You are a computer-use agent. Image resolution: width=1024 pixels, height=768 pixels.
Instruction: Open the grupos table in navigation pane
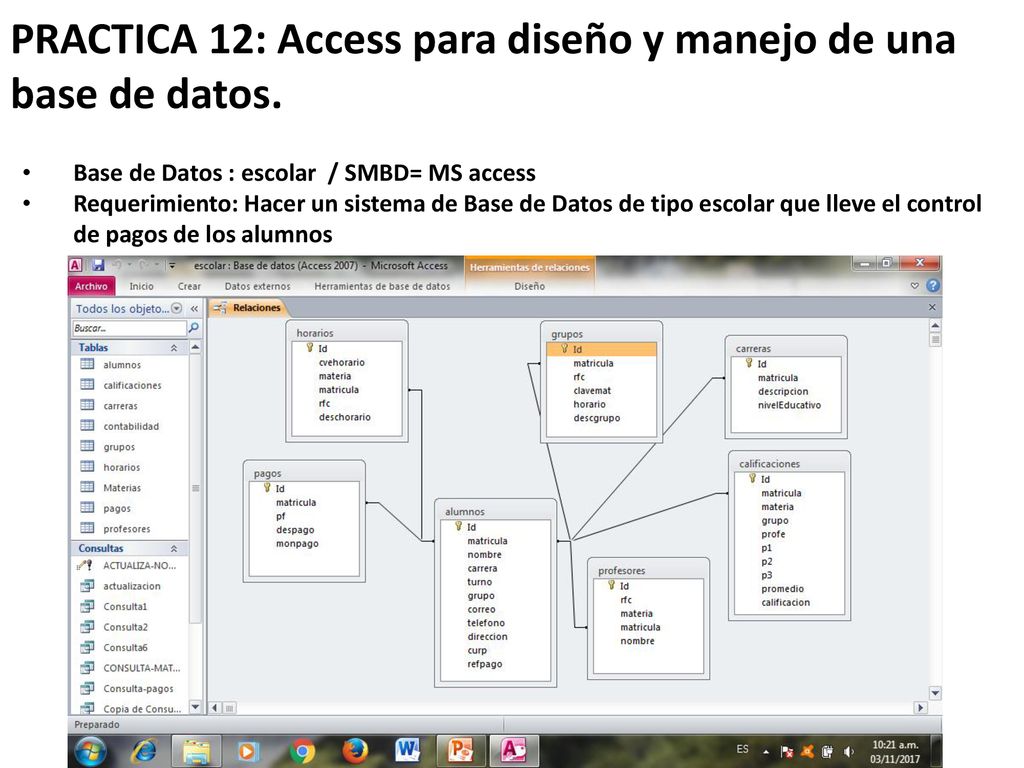pos(119,447)
